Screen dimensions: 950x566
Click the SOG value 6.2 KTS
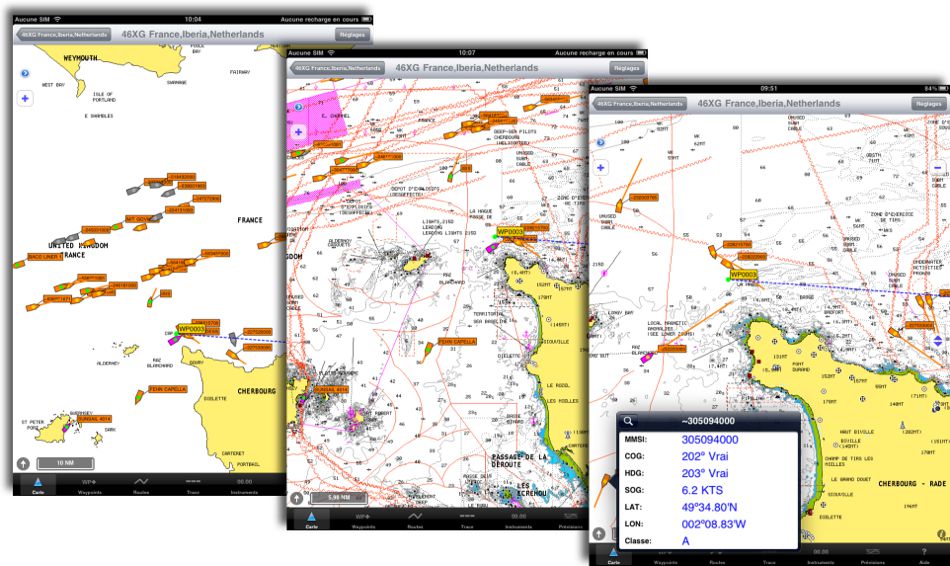pyautogui.click(x=702, y=490)
